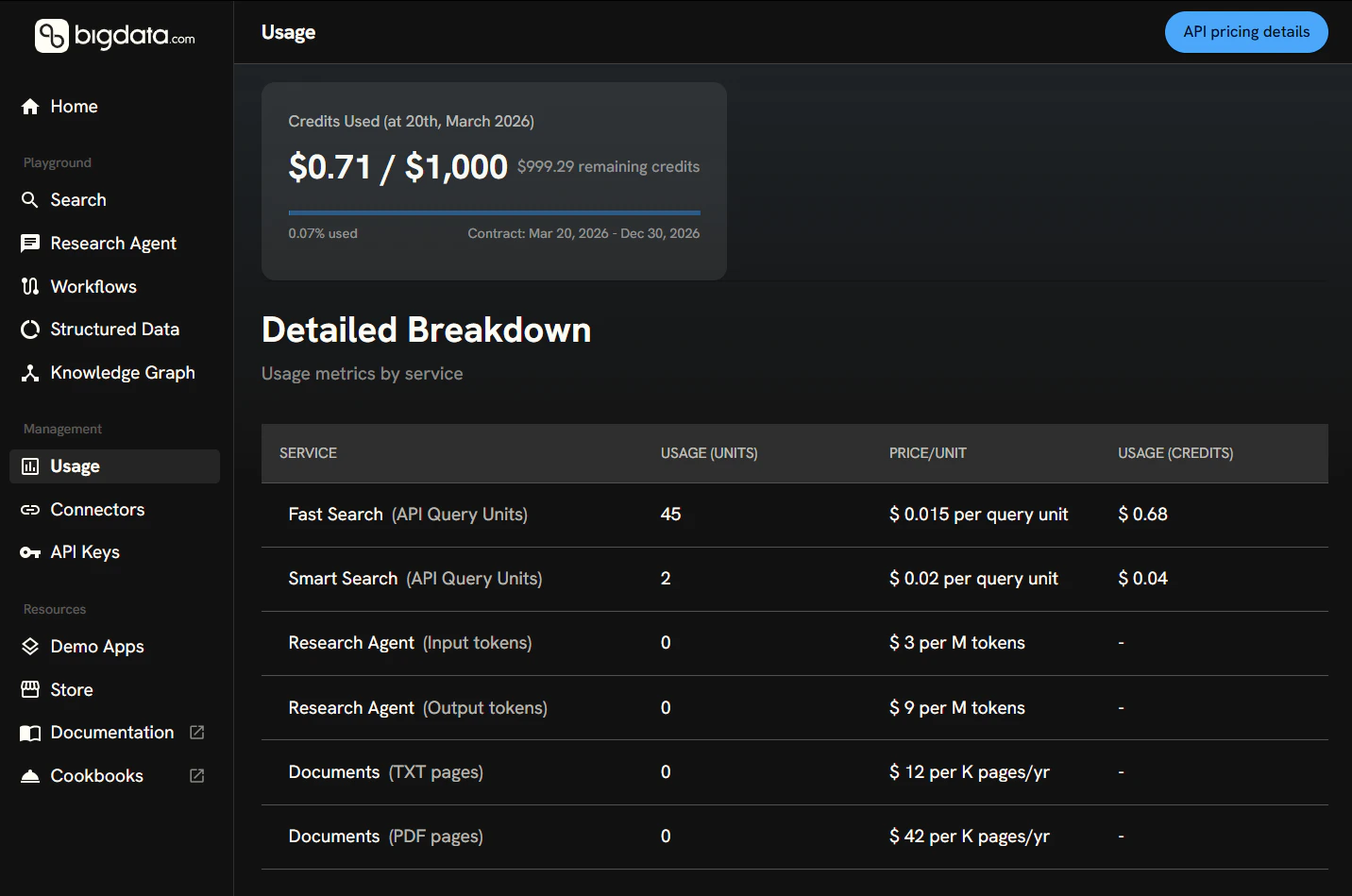Screen dimensions: 1352x896
Task: Click the external-link icon beside Cookbooks
Action: [x=195, y=775]
